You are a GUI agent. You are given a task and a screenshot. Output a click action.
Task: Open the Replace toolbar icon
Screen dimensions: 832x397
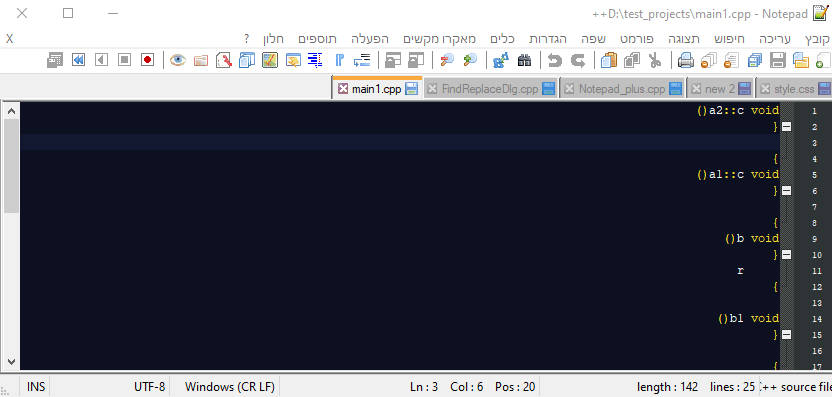click(x=500, y=60)
